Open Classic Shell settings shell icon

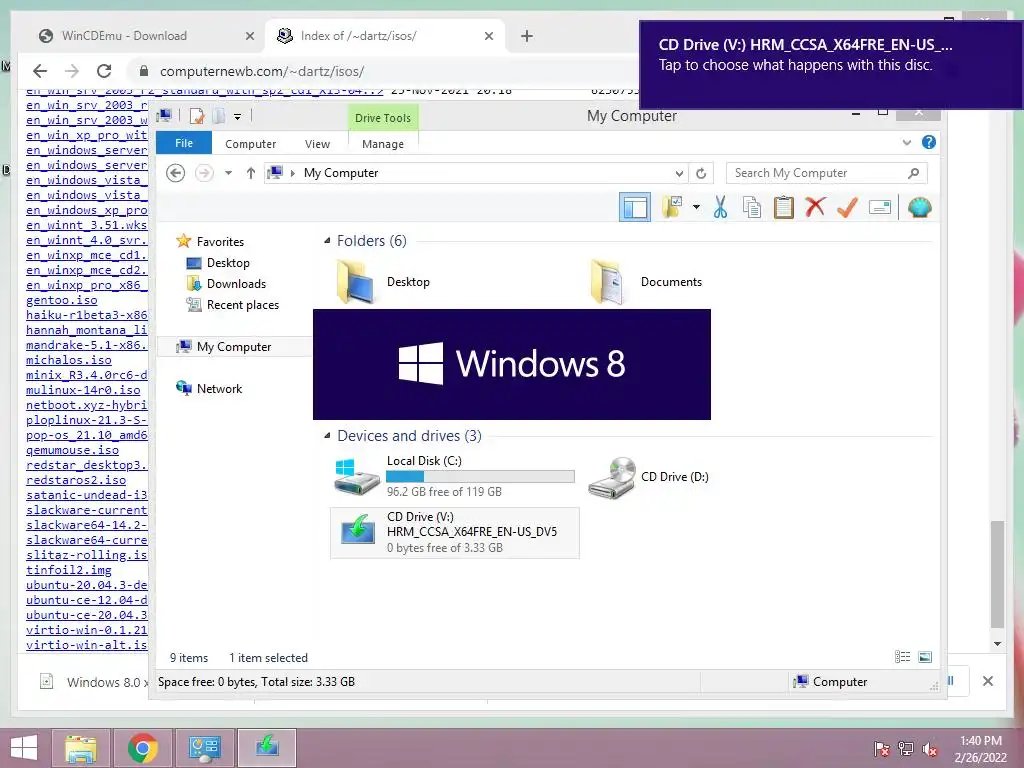pyautogui.click(x=920, y=208)
